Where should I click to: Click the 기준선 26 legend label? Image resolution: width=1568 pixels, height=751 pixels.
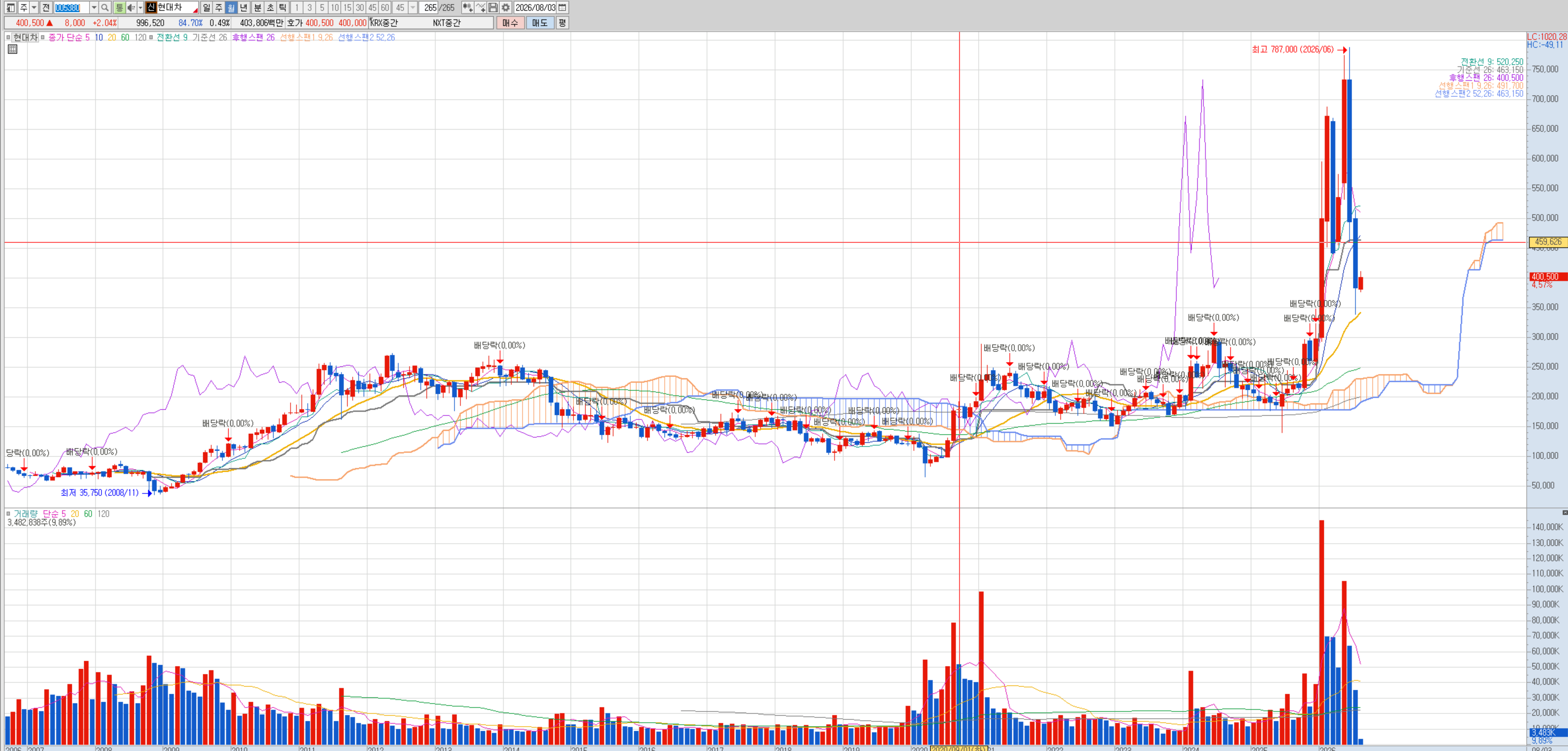click(x=209, y=37)
